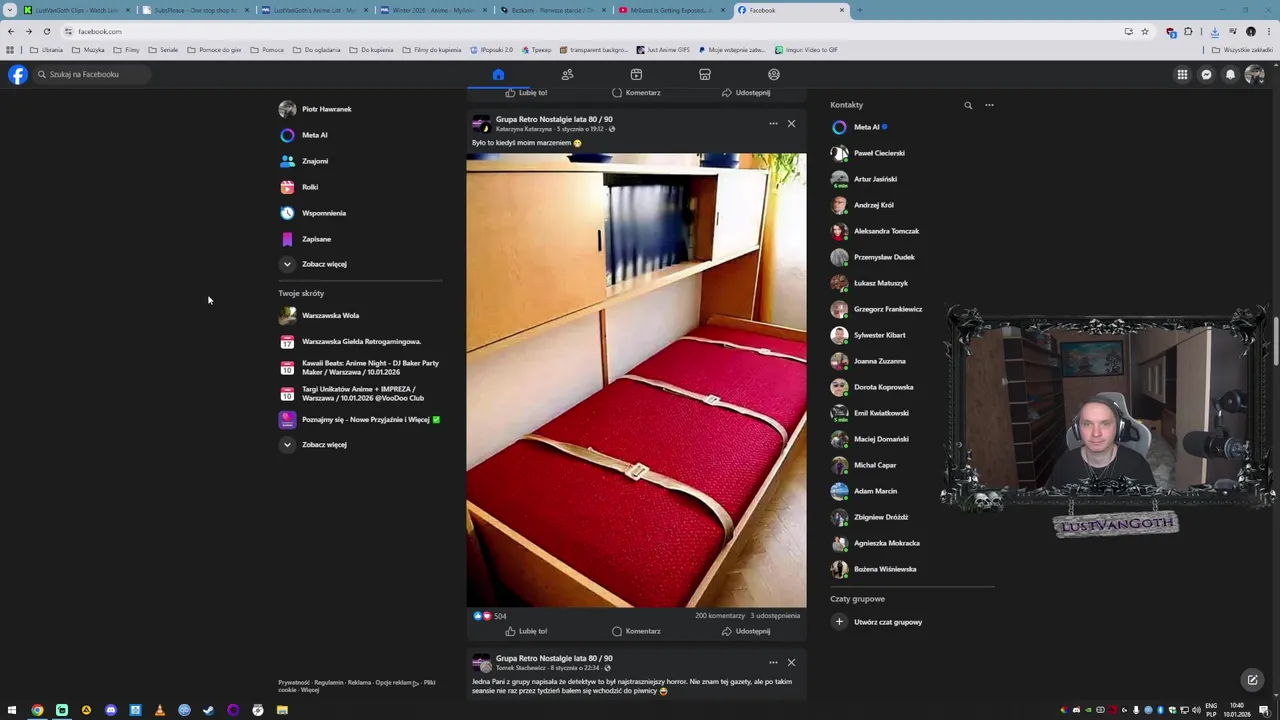Open Poznajmy się Nowe Przyjaźnie shortcut
Viewport: 1280px width, 720px height.
tap(360, 419)
